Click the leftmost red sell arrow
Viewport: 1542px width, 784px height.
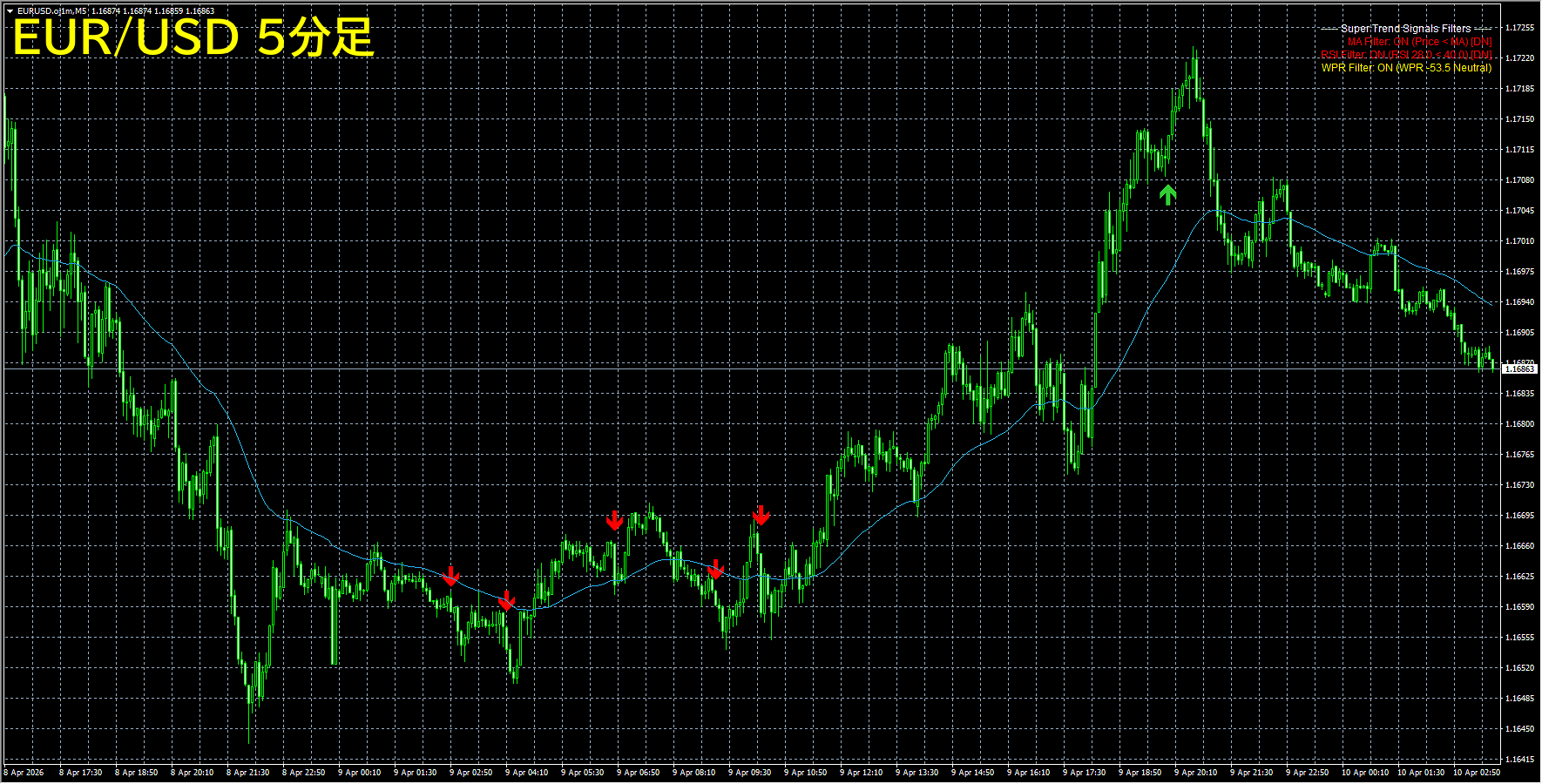click(x=450, y=576)
